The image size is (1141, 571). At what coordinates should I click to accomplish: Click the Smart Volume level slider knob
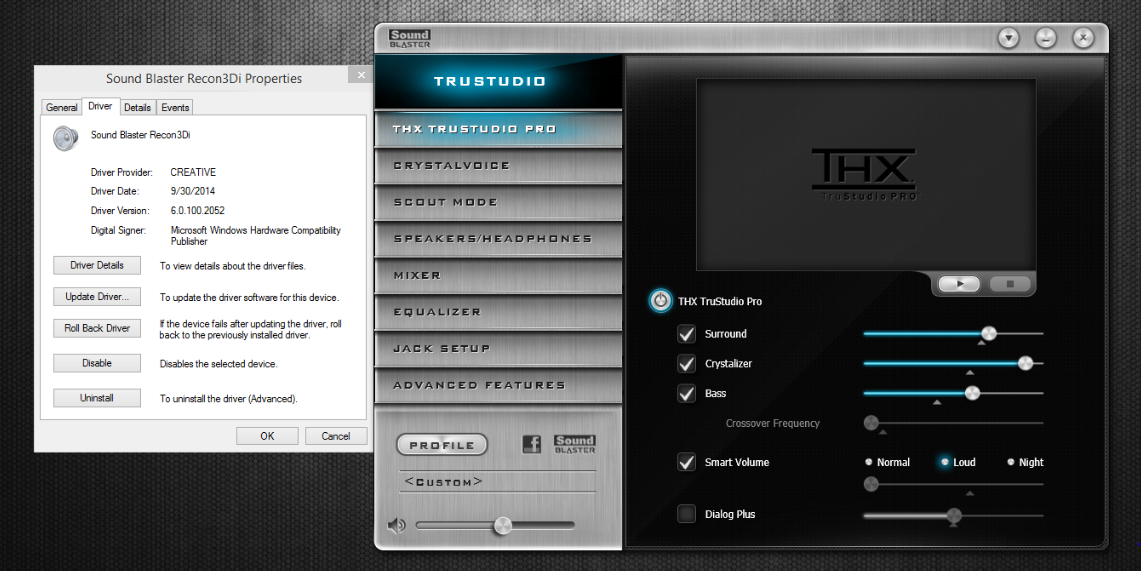(871, 484)
